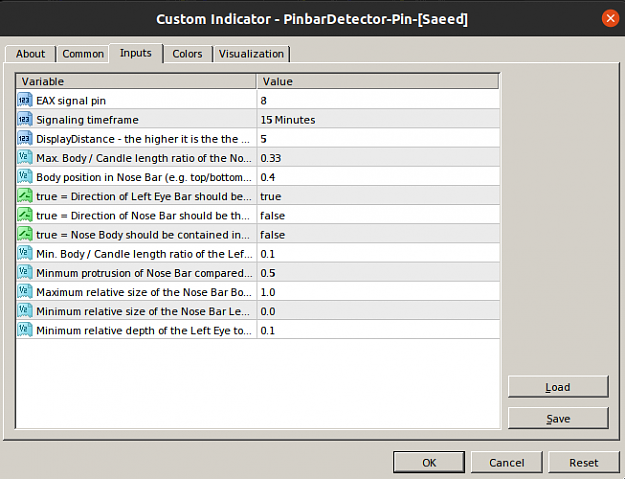Viewport: 625px width, 479px height.
Task: Click the double icon beside Min. Body / Candle length
Action: click(x=24, y=253)
